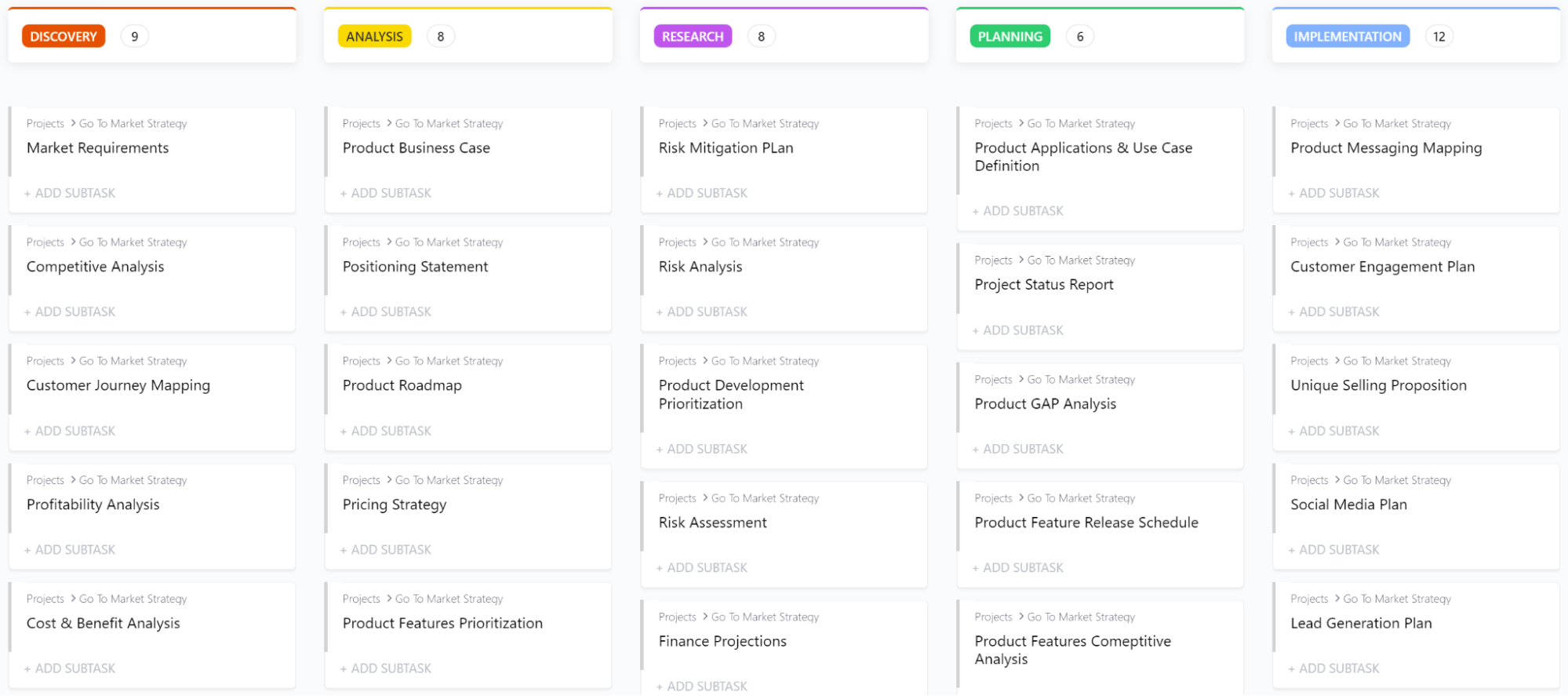Screen dimensions: 1568x696
Task: Open the Finance Projections task
Action: [722, 641]
